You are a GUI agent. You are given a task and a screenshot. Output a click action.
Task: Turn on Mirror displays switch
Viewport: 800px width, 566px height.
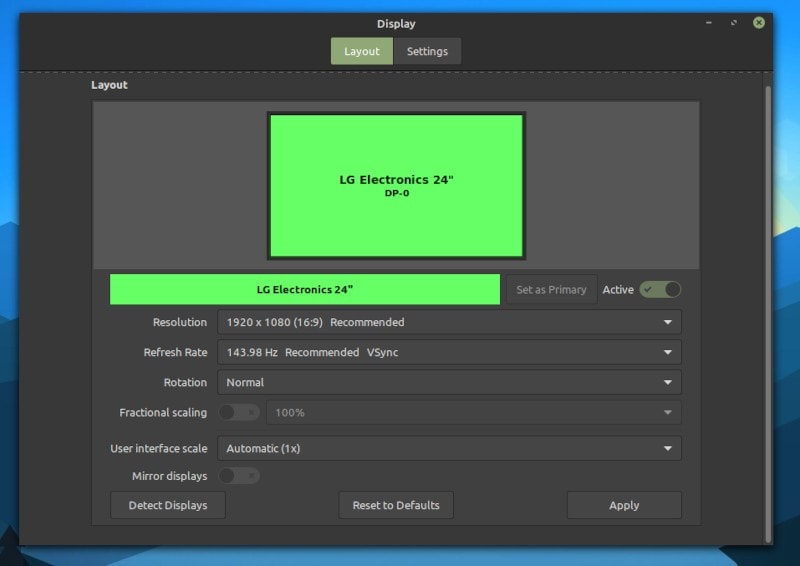(239, 476)
